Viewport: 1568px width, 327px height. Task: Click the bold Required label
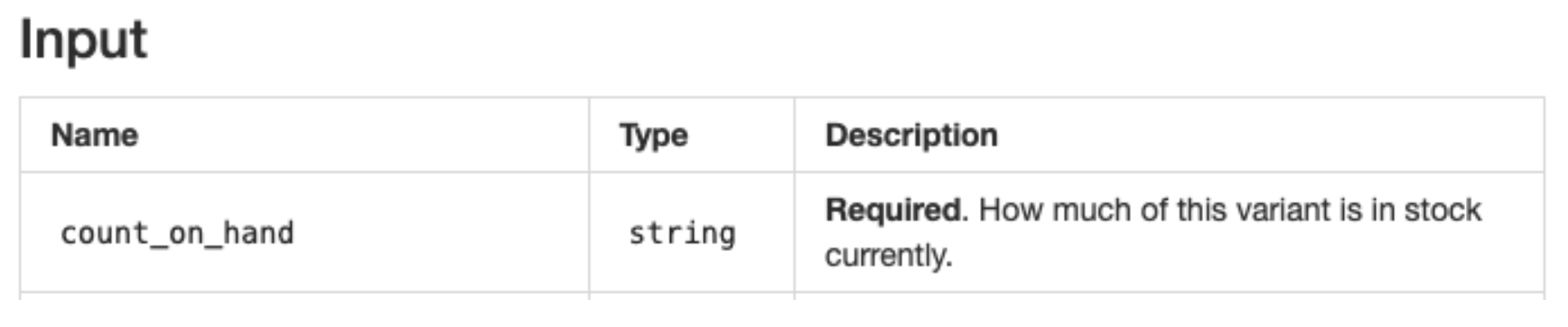pos(894,210)
